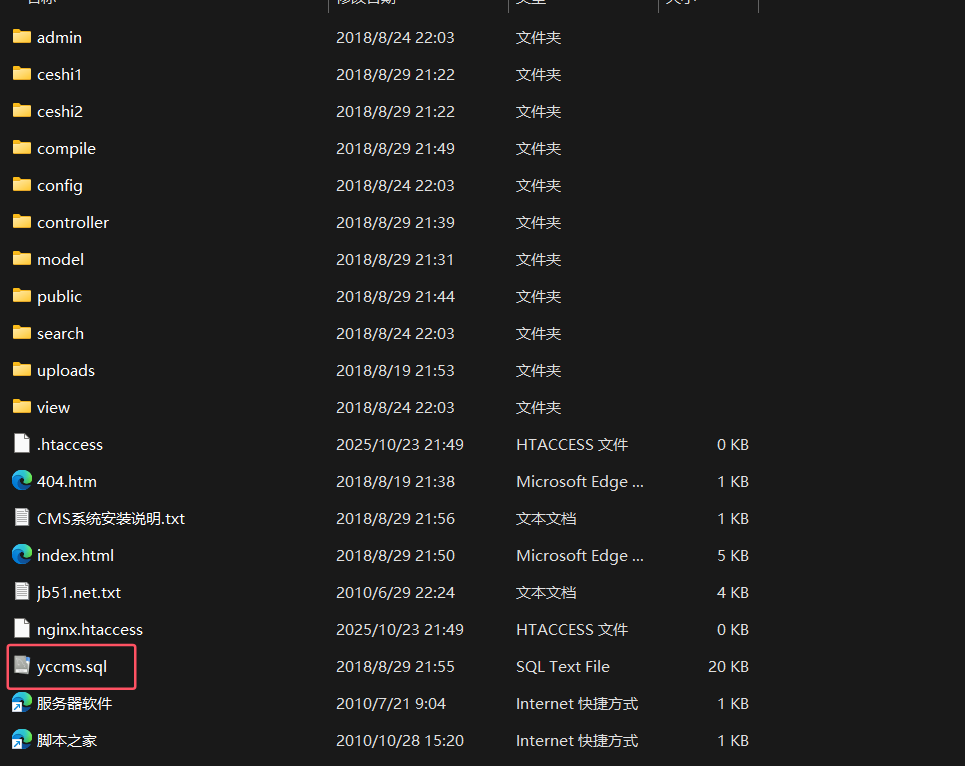Click the 脚本之家 shortcut icon
The image size is (965, 766).
click(x=22, y=741)
